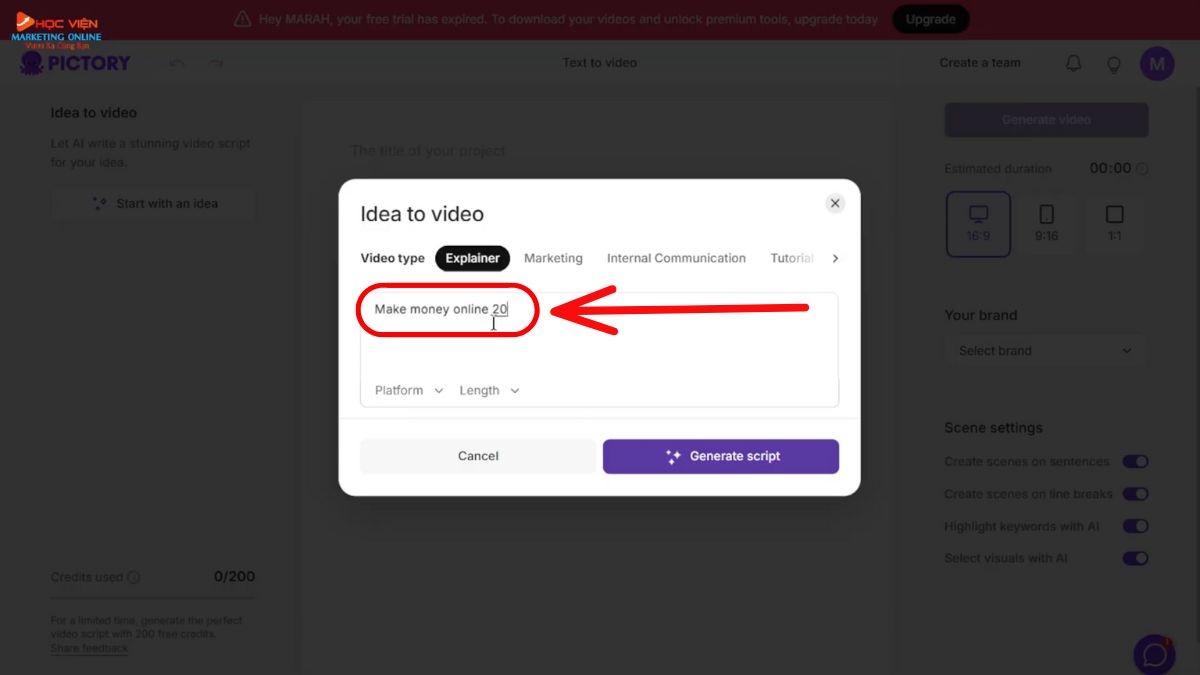1200x675 pixels.
Task: Open the M user profile avatar
Action: click(1157, 64)
